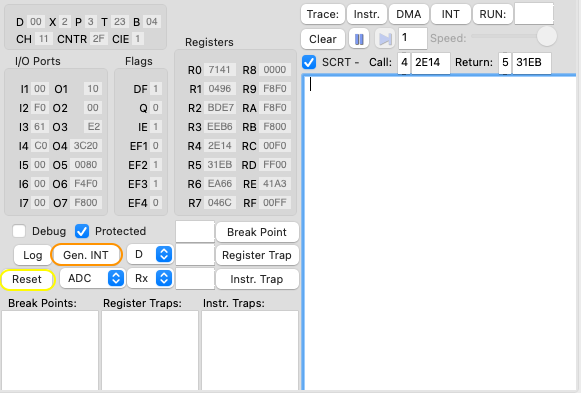The height and width of the screenshot is (393, 581).
Task: Click the R7 value 046C
Action: [220, 203]
